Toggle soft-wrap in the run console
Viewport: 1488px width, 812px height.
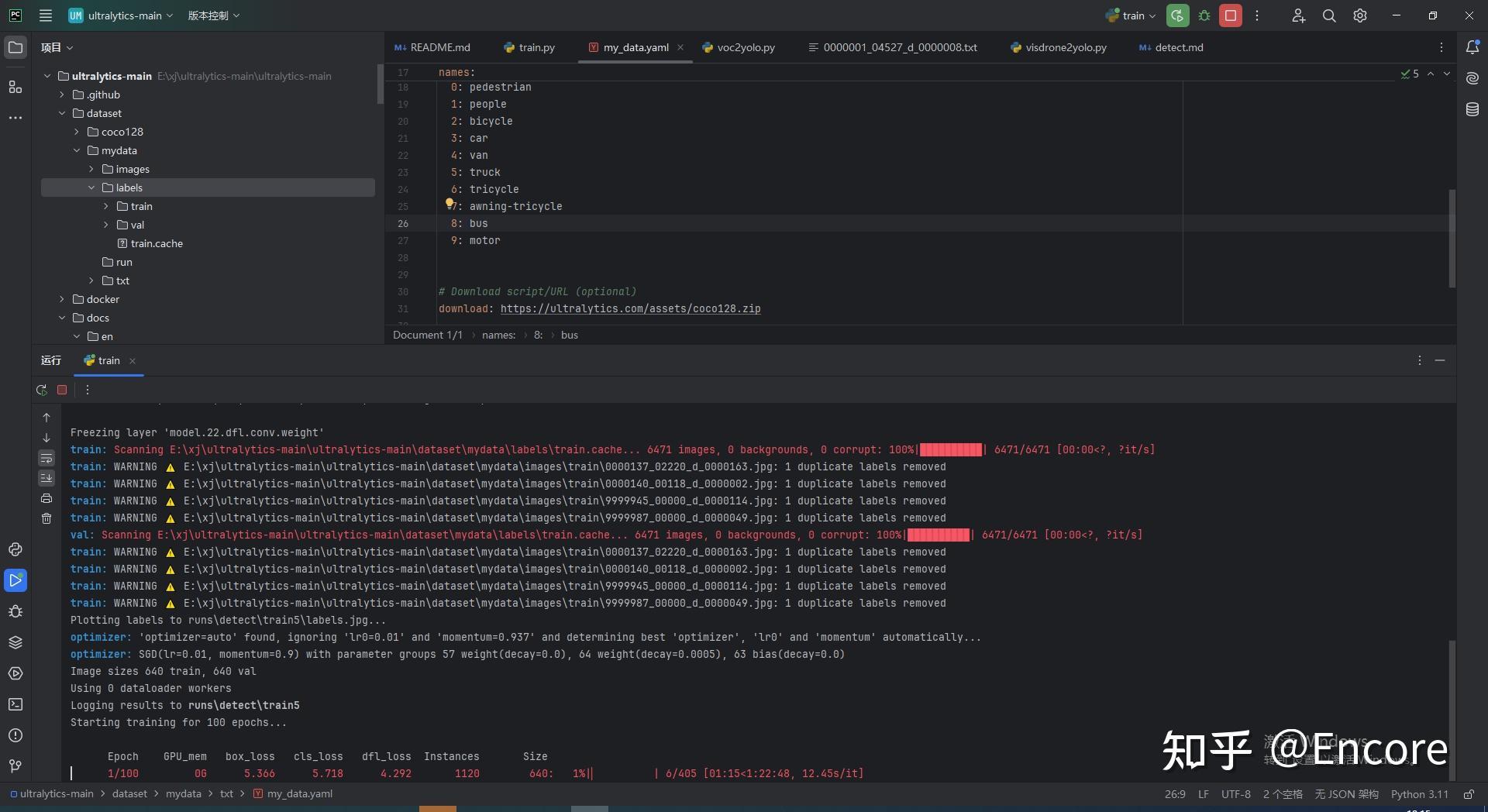click(46, 458)
